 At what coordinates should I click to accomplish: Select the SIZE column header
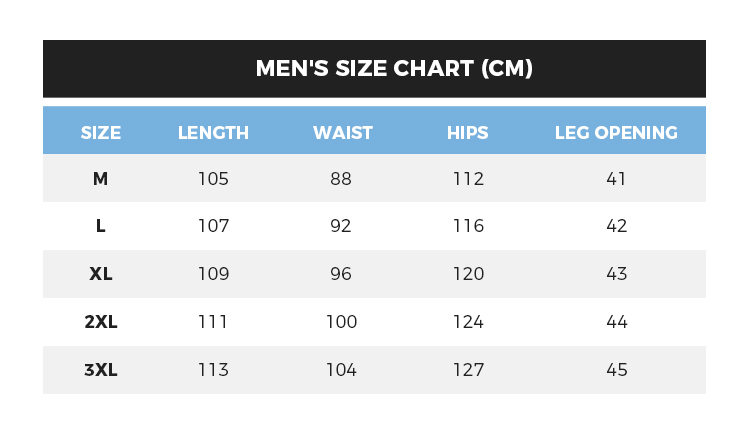coord(101,133)
